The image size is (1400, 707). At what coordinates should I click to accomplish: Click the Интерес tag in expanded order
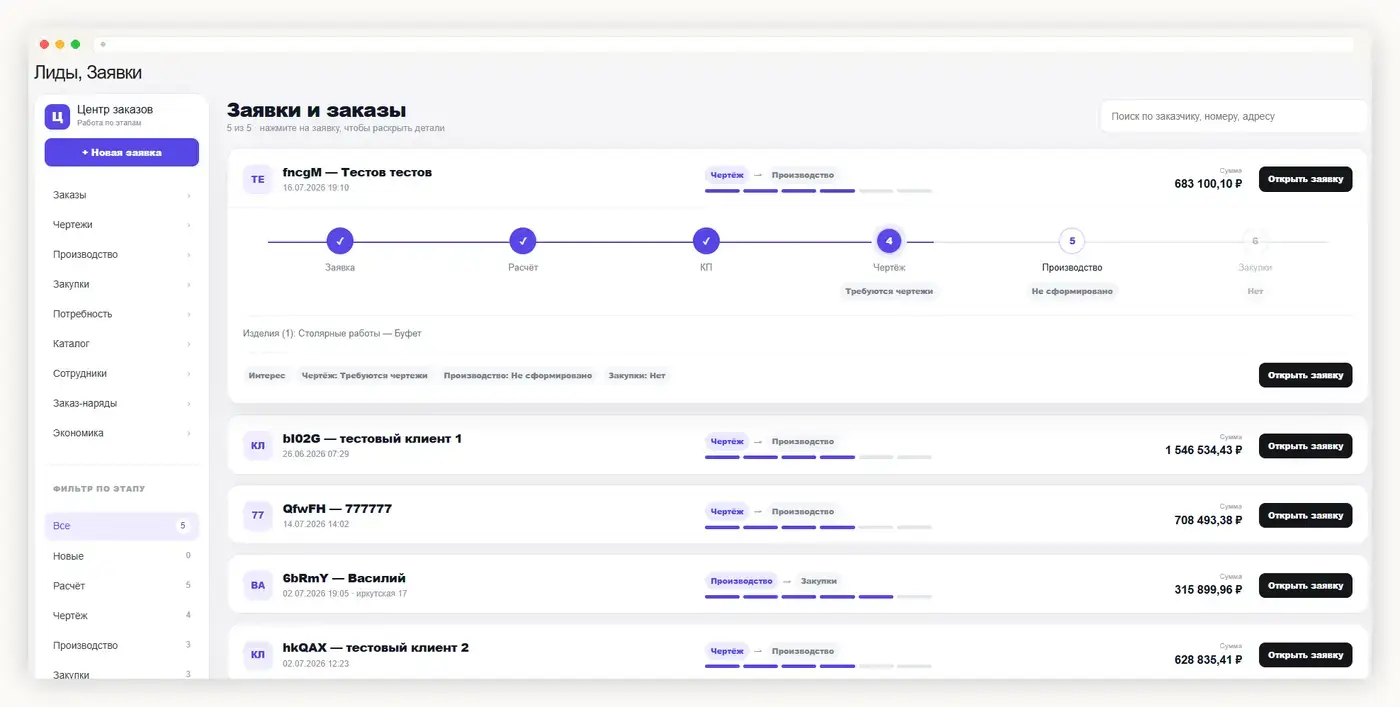267,376
